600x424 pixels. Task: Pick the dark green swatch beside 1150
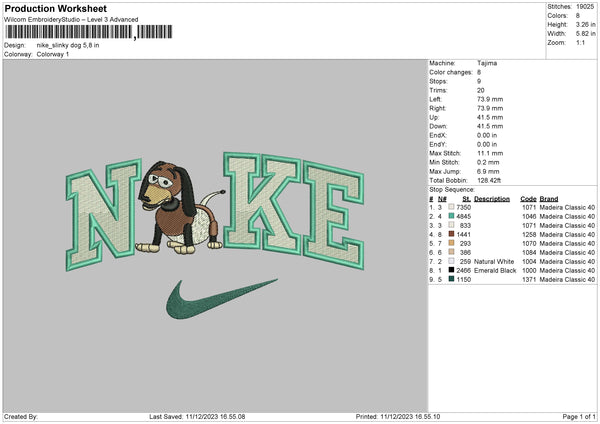click(451, 279)
